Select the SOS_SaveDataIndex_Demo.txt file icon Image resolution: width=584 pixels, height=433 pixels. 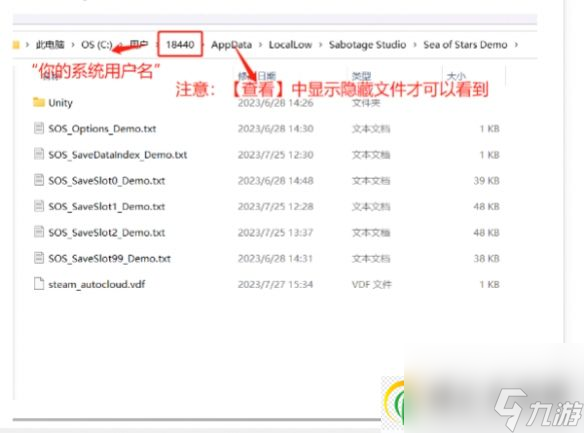[39, 154]
